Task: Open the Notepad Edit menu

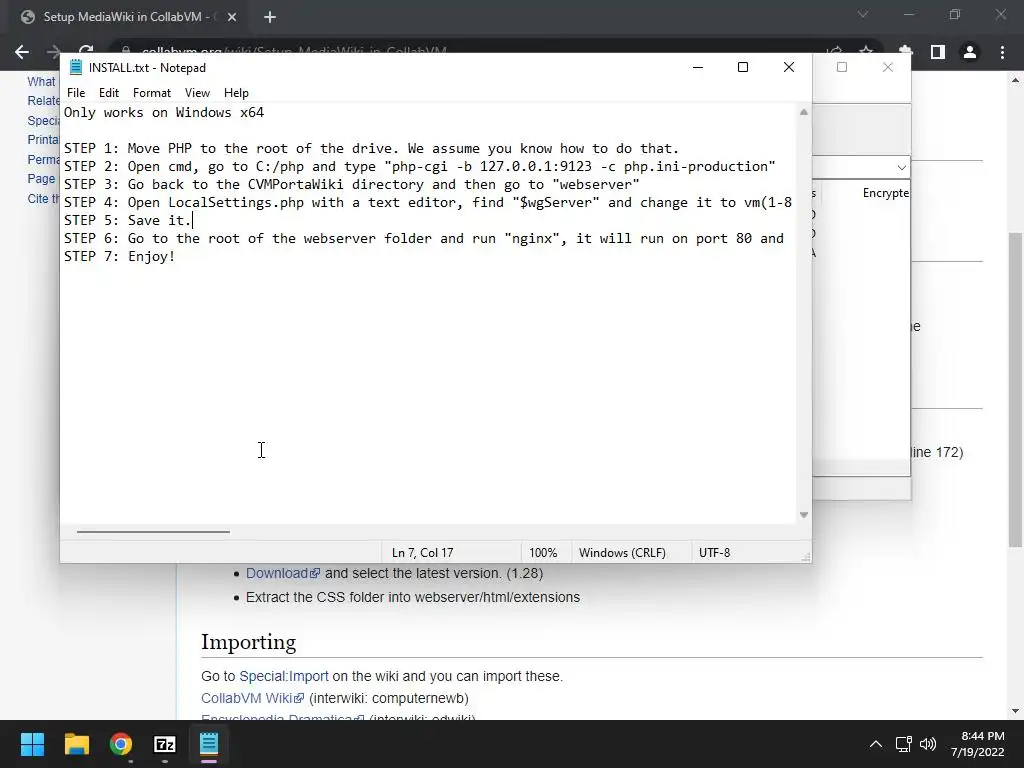Action: pos(108,93)
